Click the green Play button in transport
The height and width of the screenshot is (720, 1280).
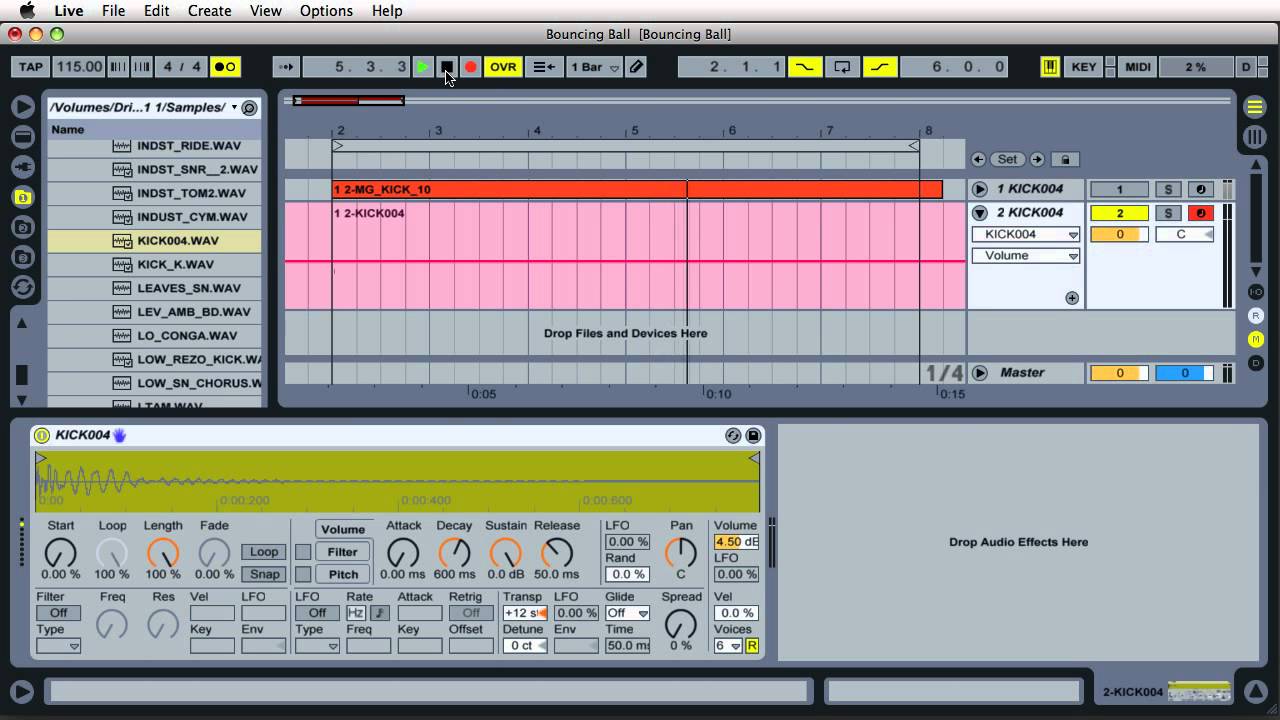423,67
